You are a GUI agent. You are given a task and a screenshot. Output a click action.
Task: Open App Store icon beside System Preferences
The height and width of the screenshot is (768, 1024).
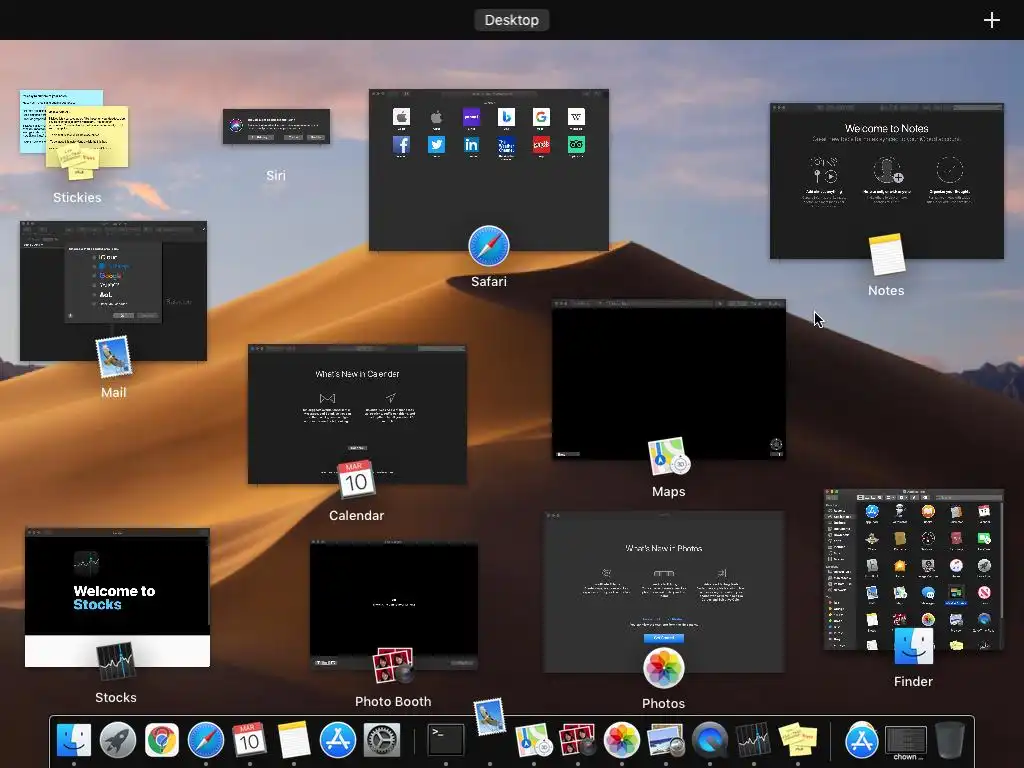(x=338, y=740)
